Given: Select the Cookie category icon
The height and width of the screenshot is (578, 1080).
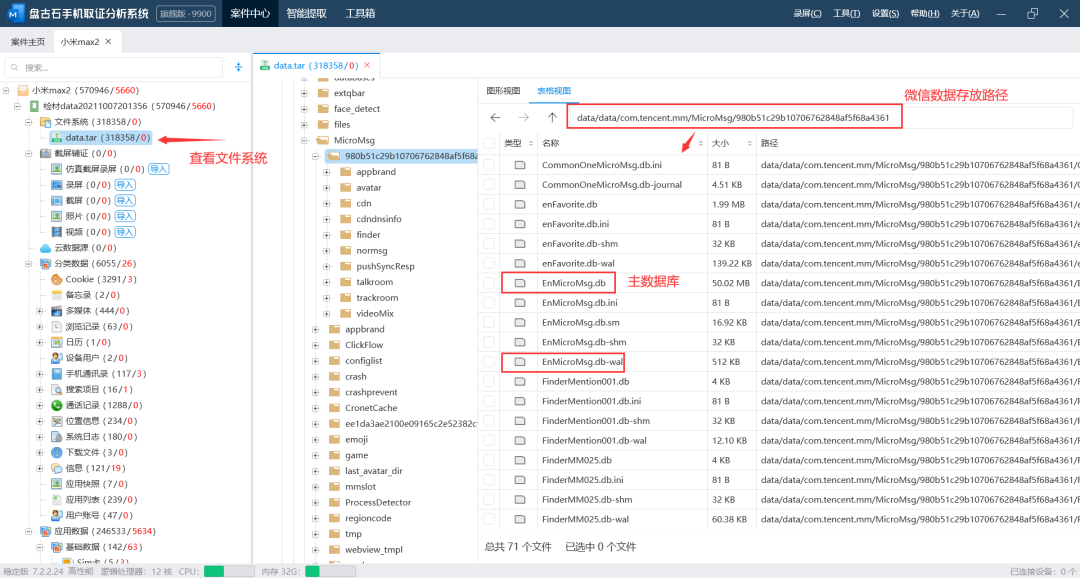Looking at the screenshot, I should tap(57, 280).
